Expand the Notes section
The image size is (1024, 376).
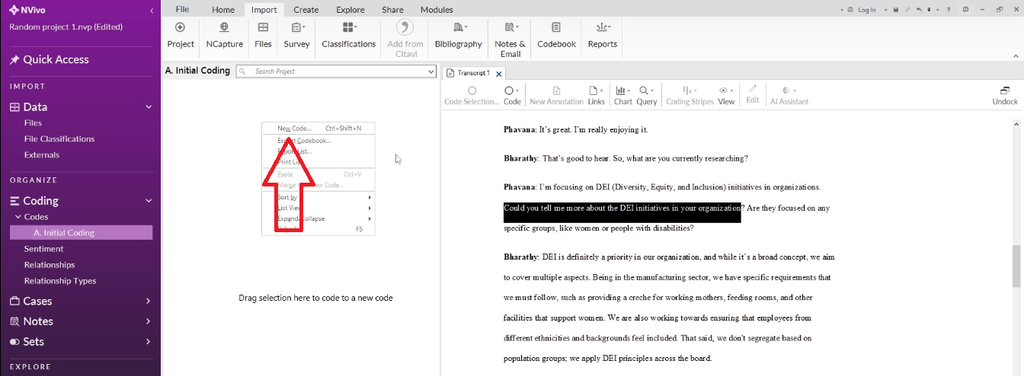[148, 321]
